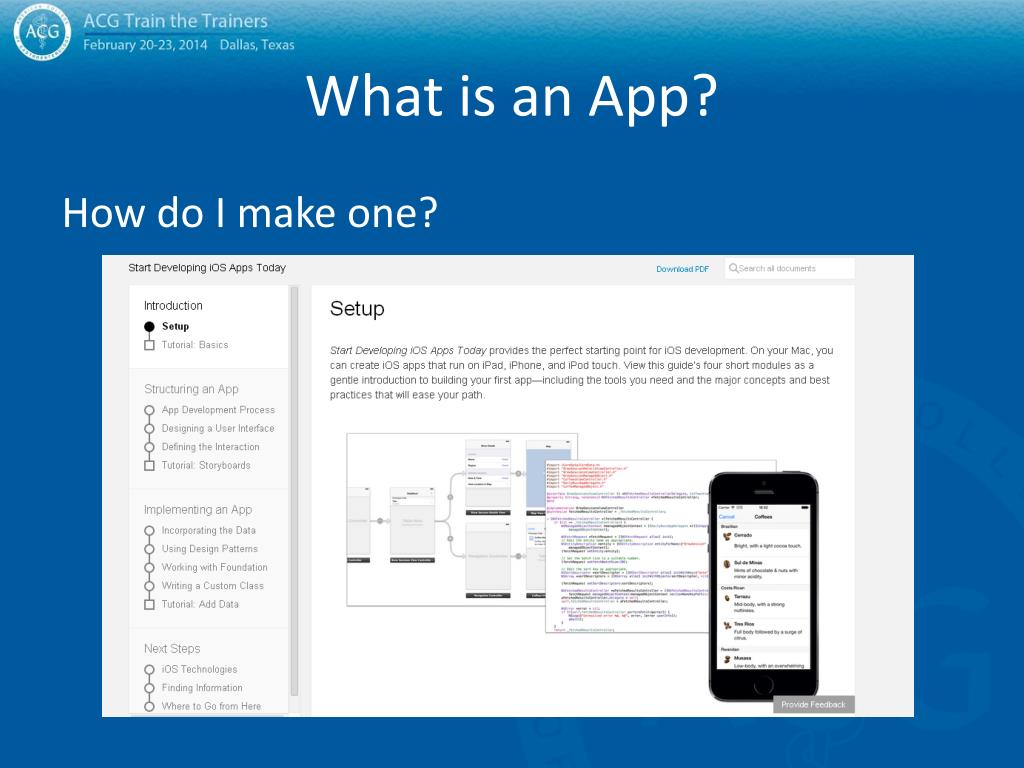Click the search magnifier icon
1024x768 pixels.
point(733,268)
